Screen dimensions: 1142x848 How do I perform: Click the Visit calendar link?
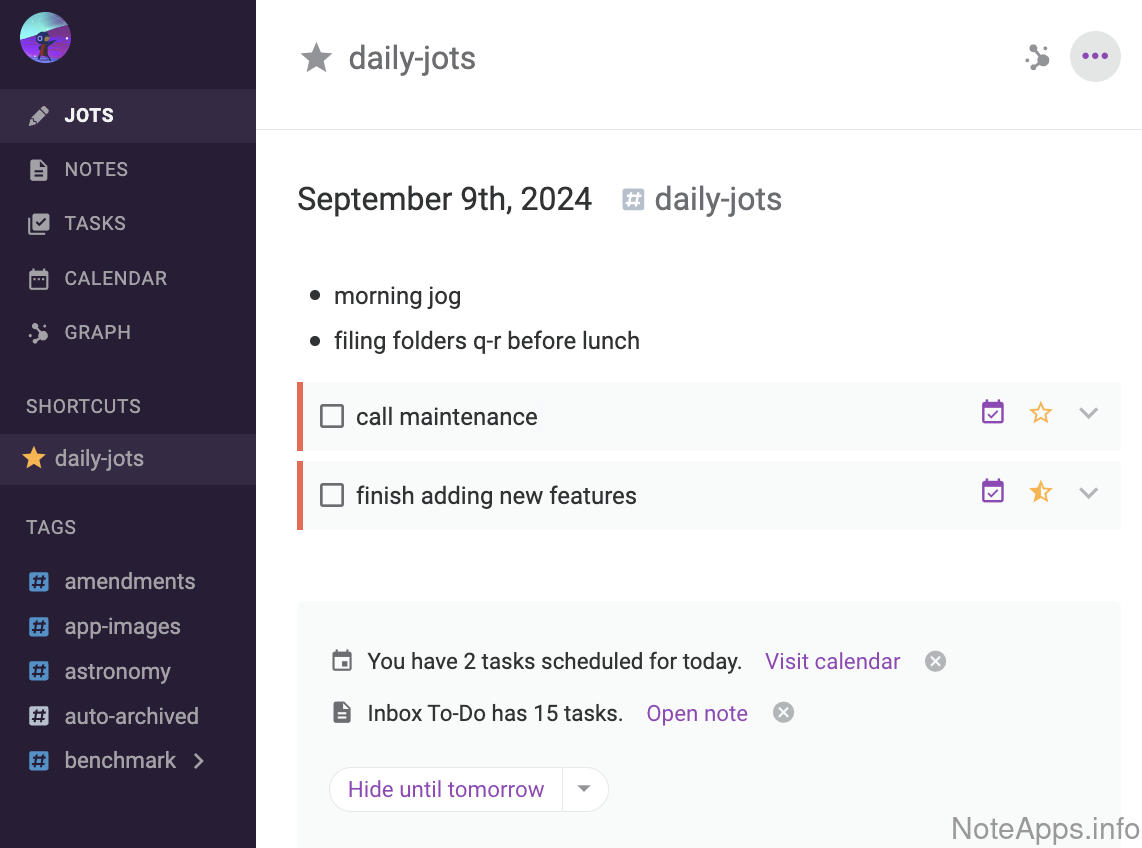832,661
